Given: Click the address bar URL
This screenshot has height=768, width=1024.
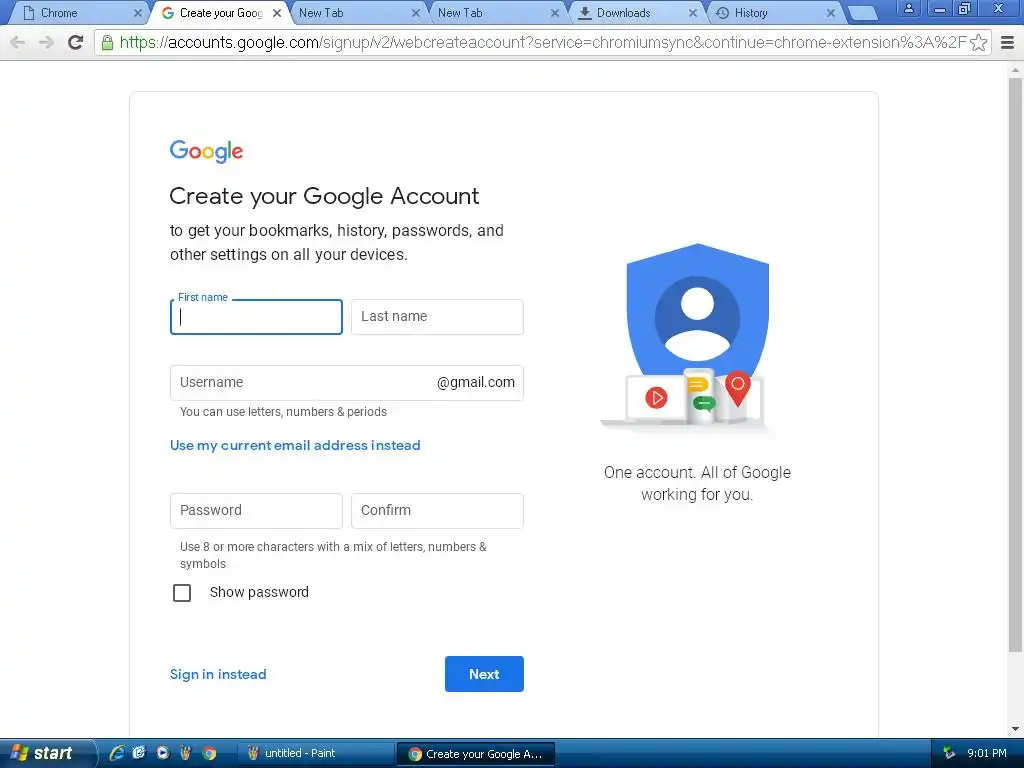Looking at the screenshot, I should point(542,42).
